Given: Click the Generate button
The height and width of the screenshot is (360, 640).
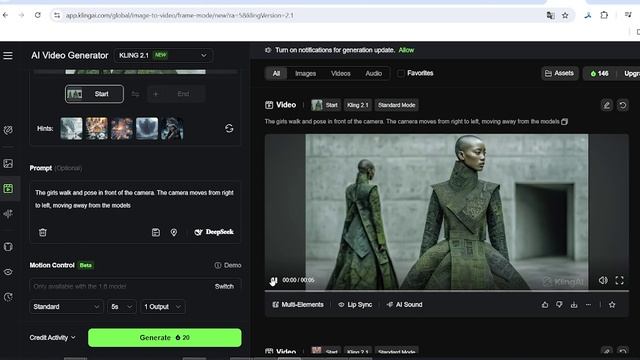Looking at the screenshot, I should click(164, 338).
